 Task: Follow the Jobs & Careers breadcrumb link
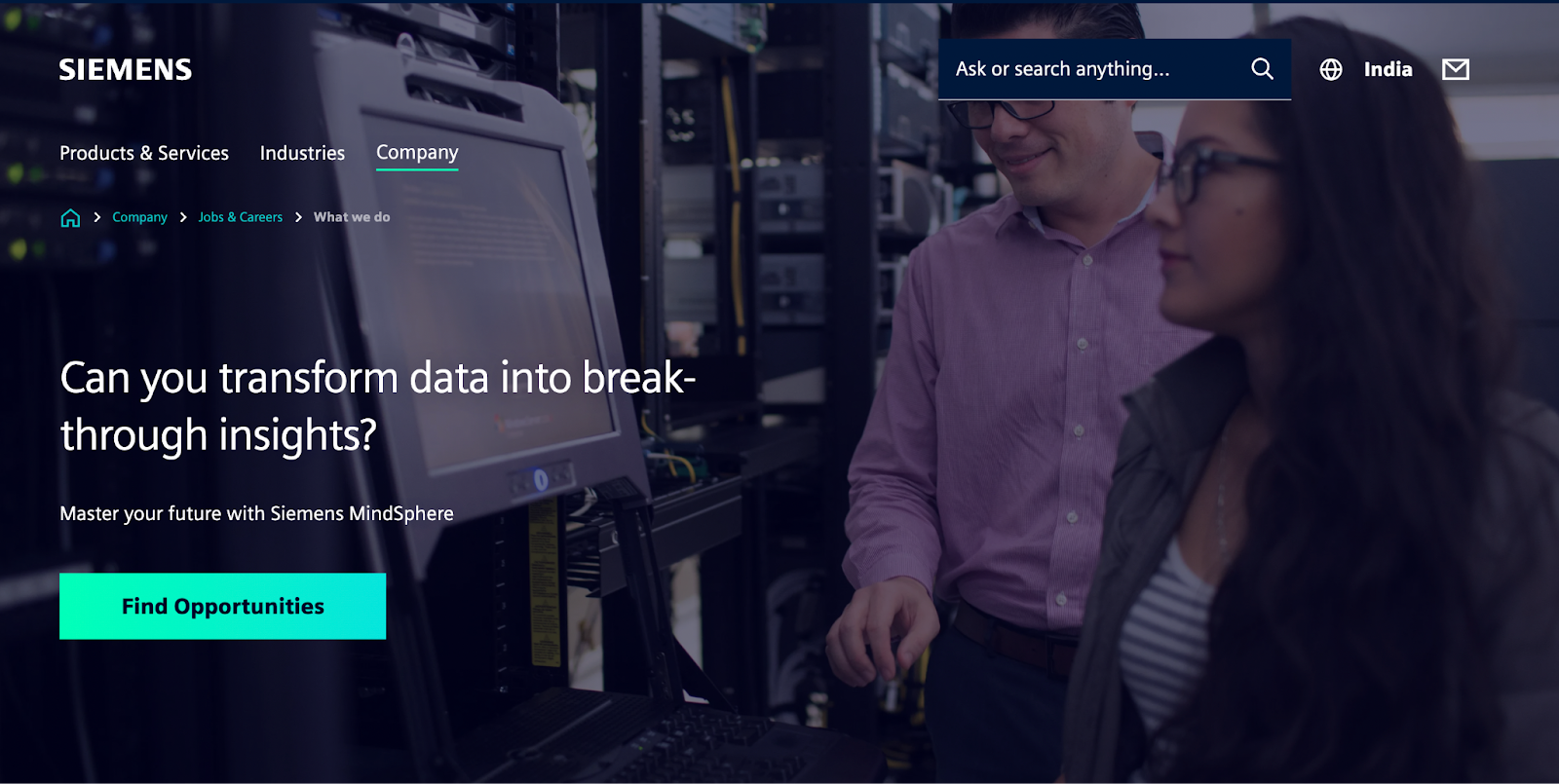click(241, 217)
